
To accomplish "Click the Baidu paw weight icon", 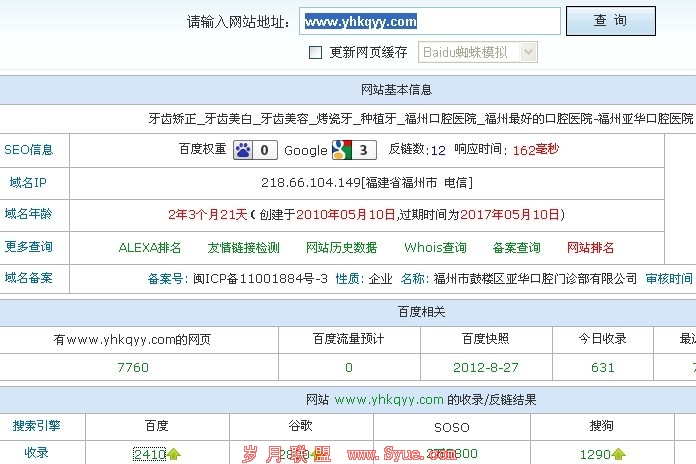I will pyautogui.click(x=245, y=150).
